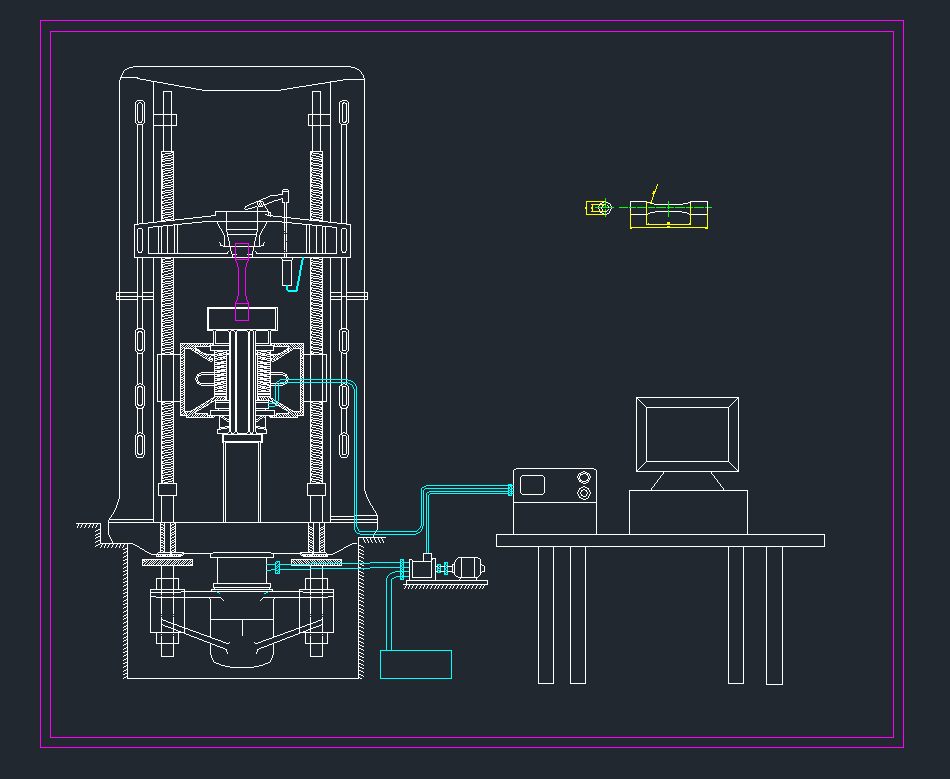Click the computer monitor screen

(687, 435)
